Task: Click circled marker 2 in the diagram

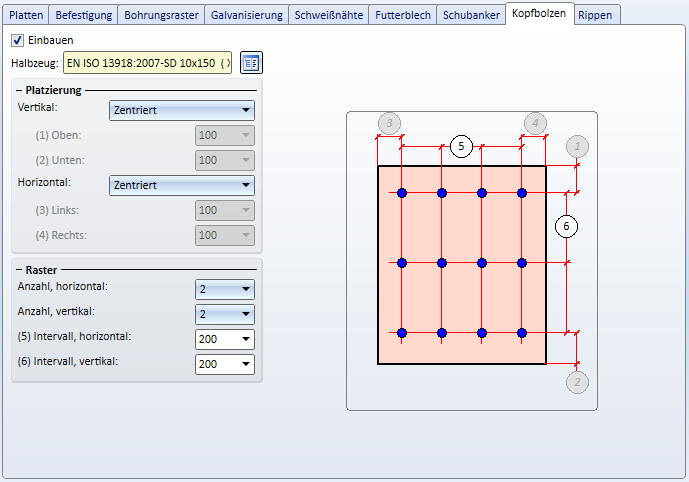Action: 576,381
